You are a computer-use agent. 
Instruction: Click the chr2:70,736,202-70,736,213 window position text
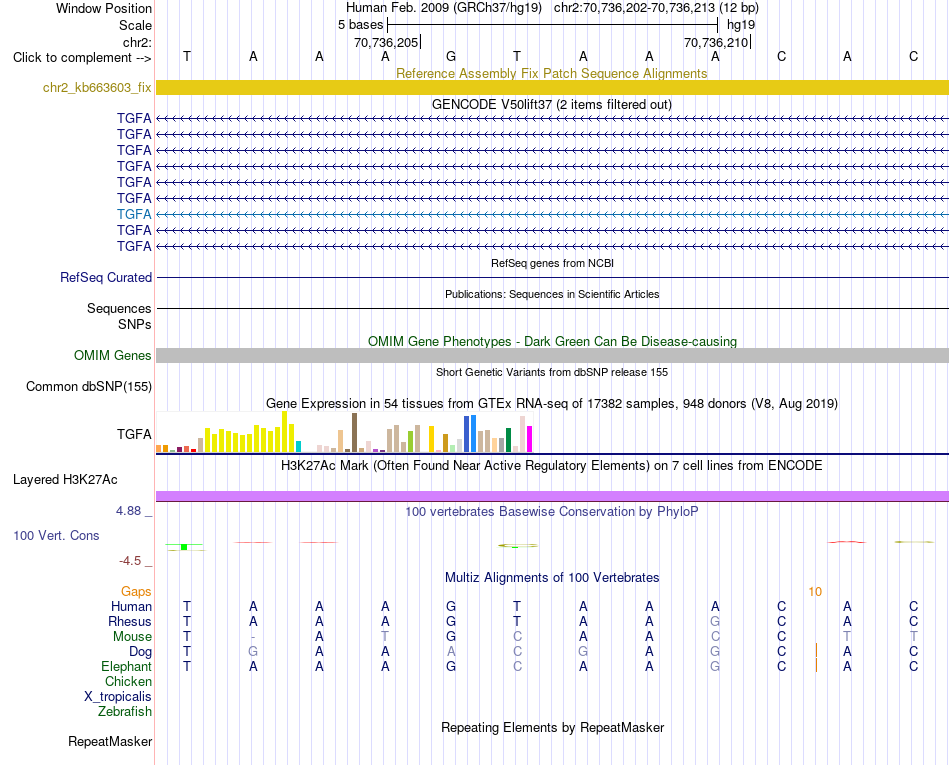[x=634, y=8]
